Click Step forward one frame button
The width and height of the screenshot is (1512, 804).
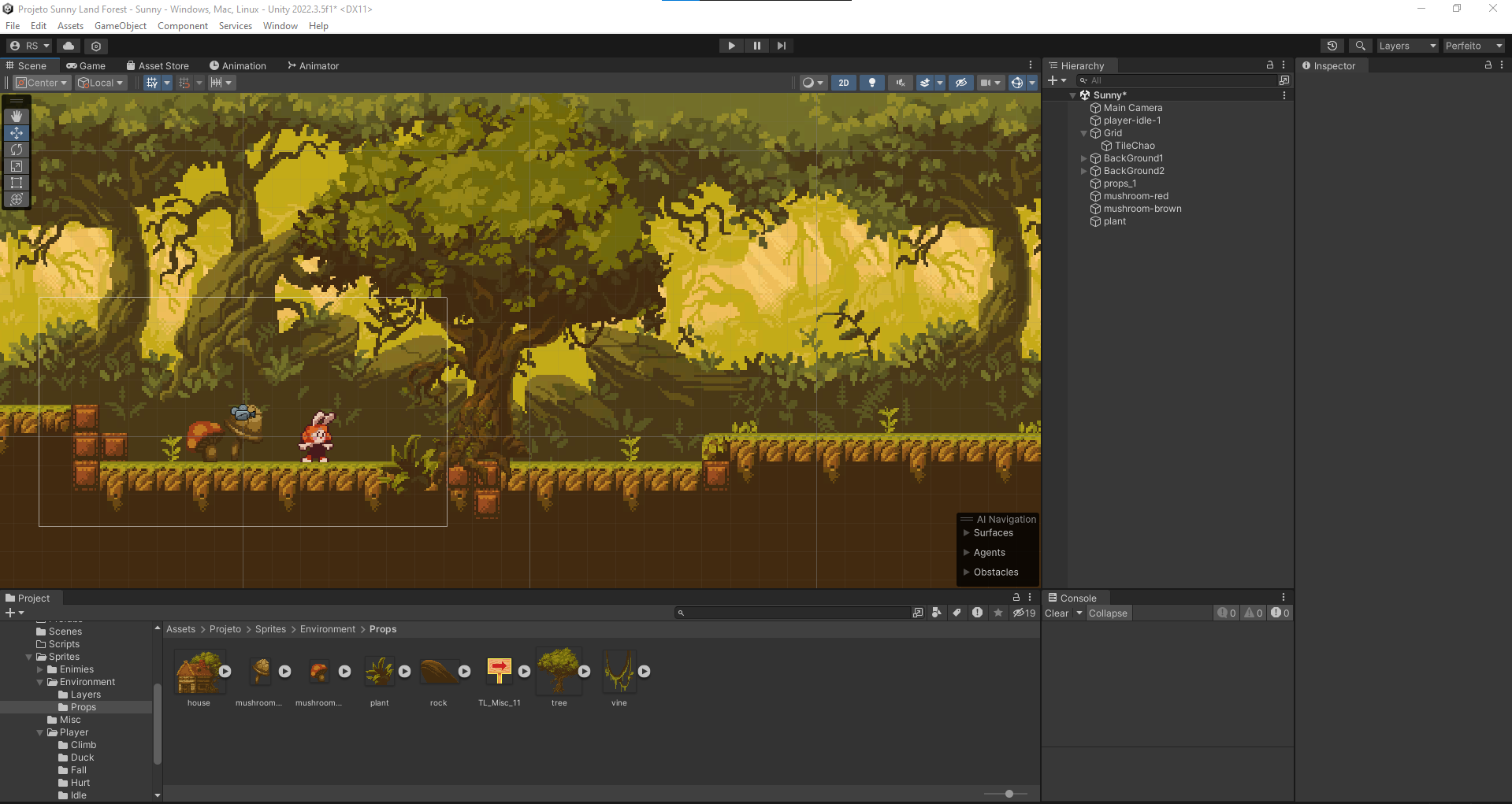[781, 46]
